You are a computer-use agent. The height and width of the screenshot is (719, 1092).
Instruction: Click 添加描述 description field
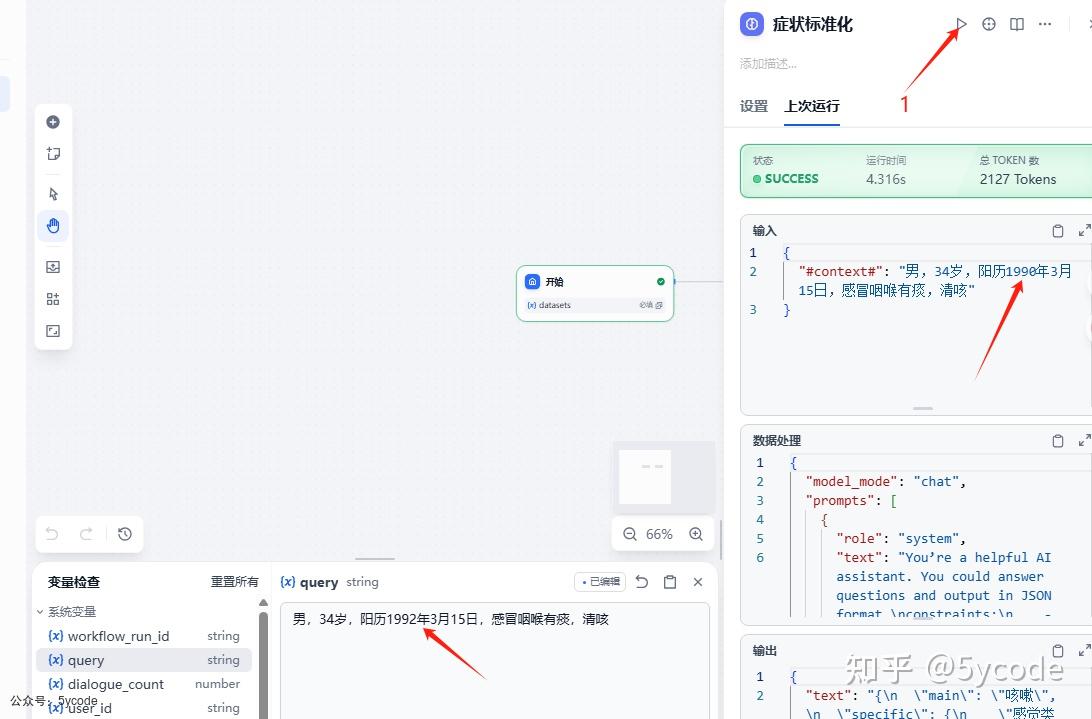(768, 64)
